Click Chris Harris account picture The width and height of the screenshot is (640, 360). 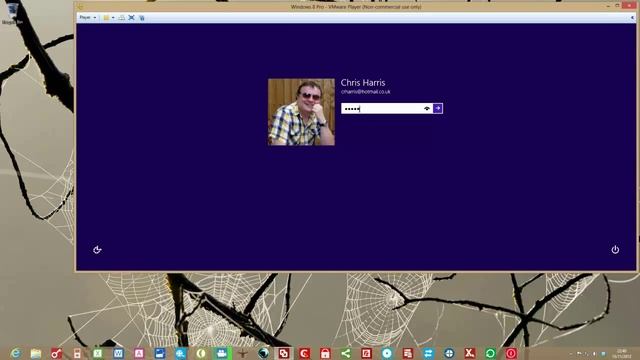click(301, 112)
